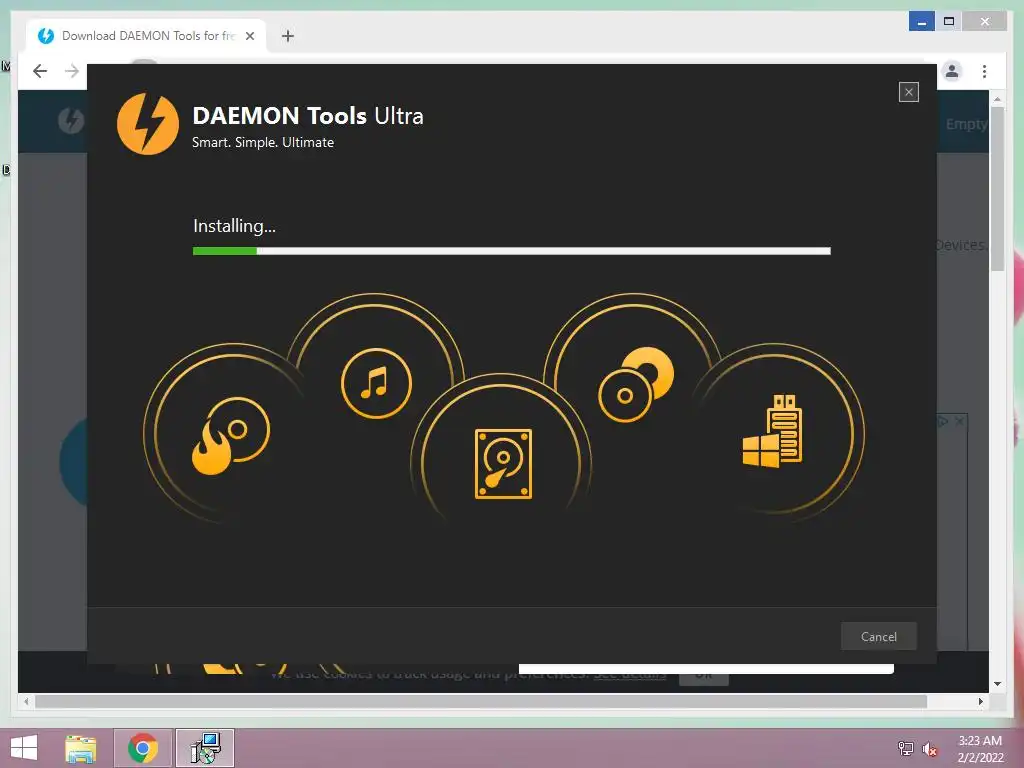
Task: Click the disc copy icon
Action: tap(635, 385)
